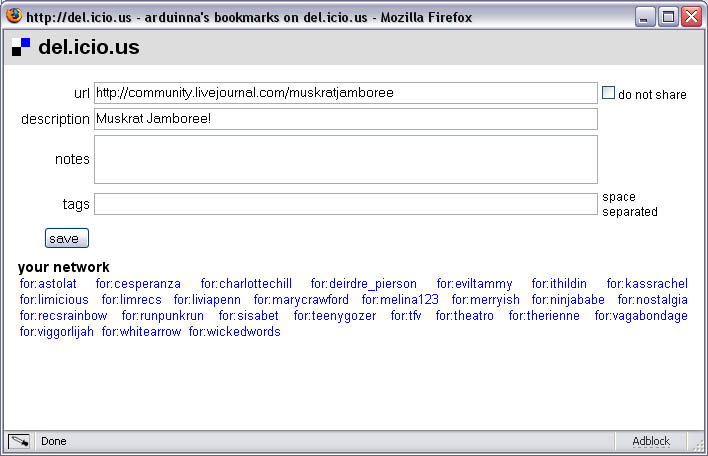
Task: Select the for:charlottechill tag
Action: [x=246, y=284]
